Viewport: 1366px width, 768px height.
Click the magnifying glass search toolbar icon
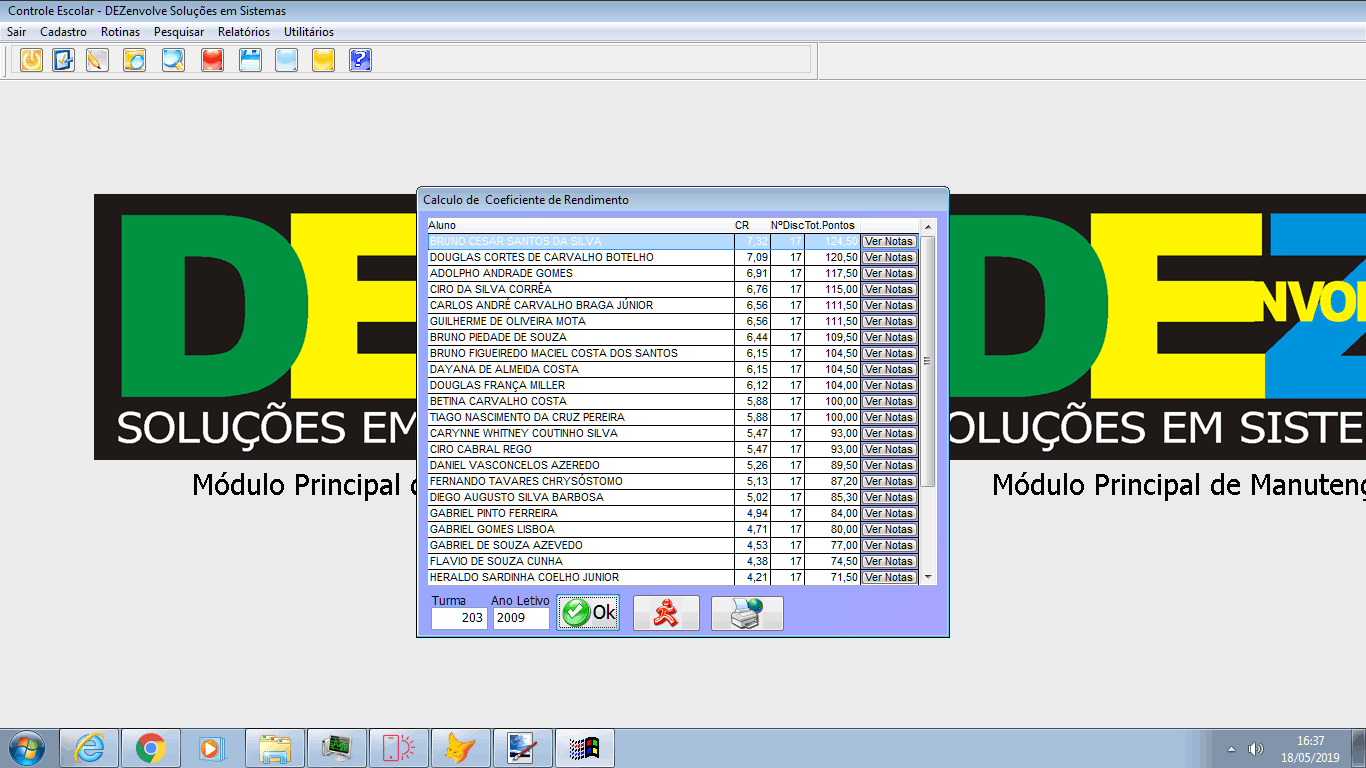click(x=173, y=60)
